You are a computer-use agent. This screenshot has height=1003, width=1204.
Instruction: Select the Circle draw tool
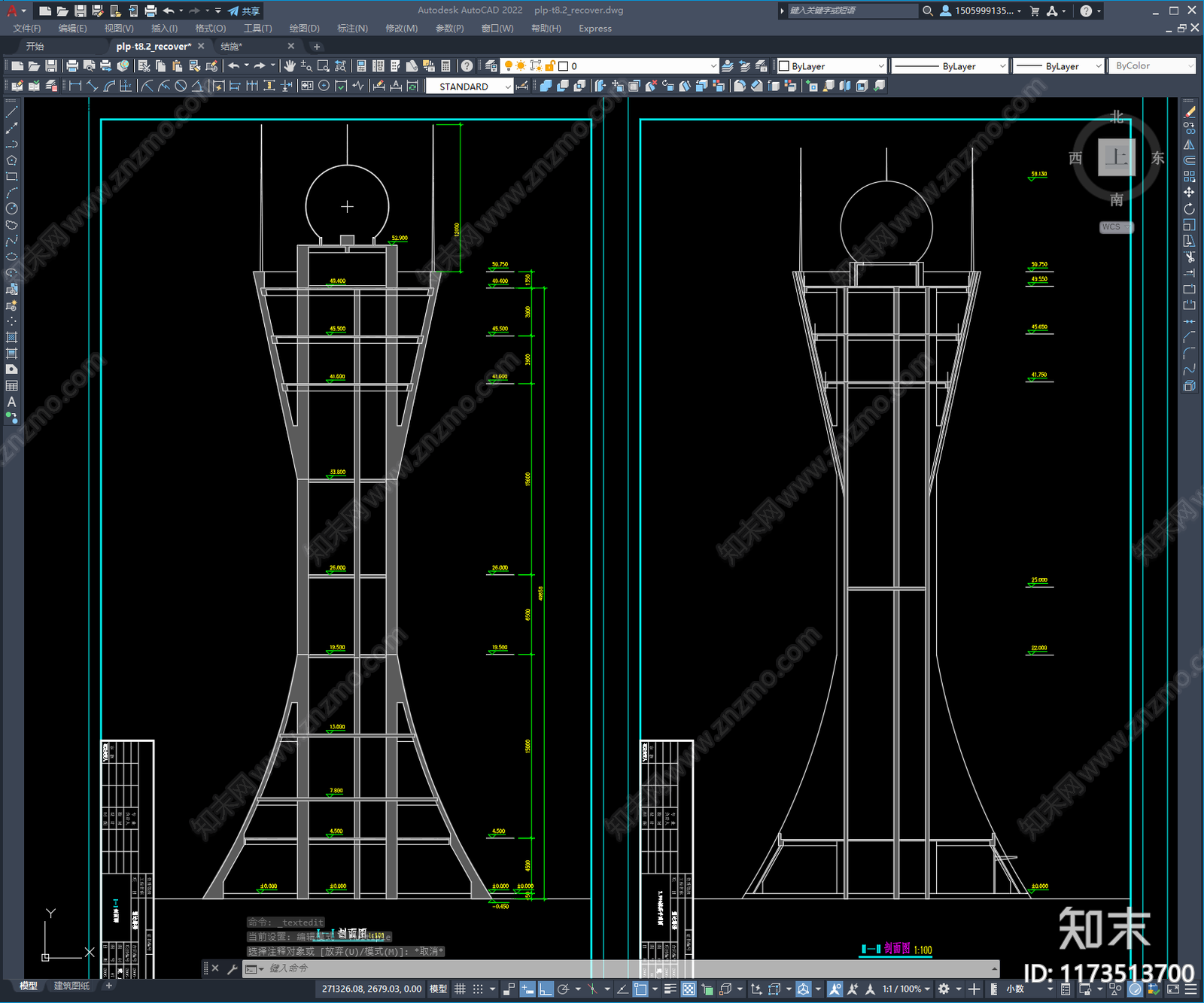(11, 208)
